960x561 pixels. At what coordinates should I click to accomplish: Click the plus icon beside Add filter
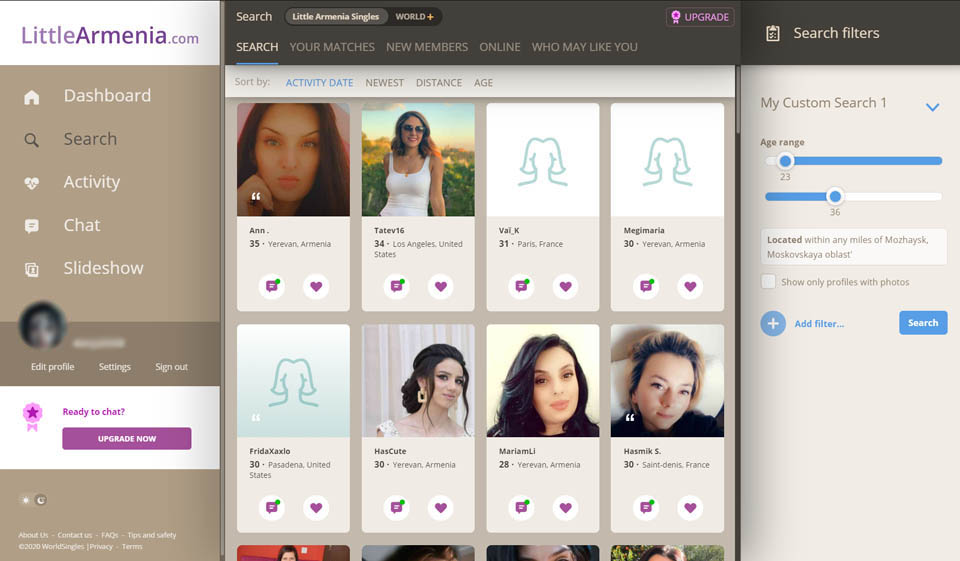(x=773, y=323)
